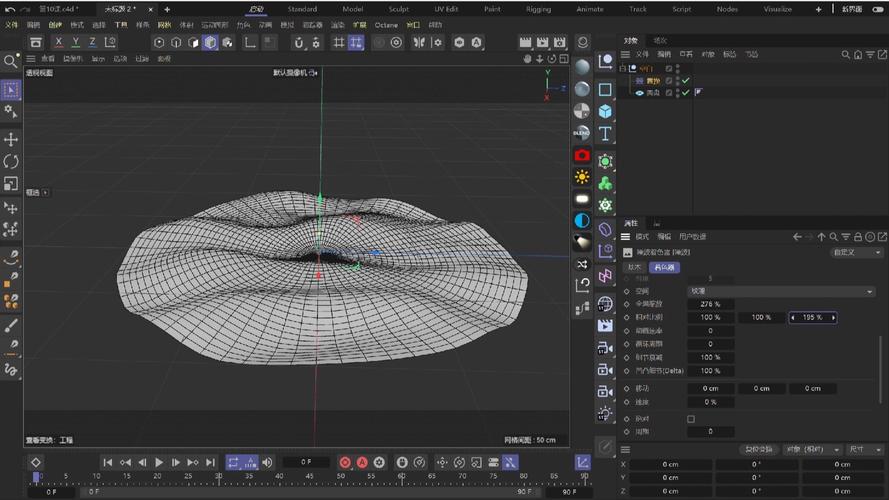889x500 pixels.
Task: Collapse the top object tree node
Action: tap(623, 69)
